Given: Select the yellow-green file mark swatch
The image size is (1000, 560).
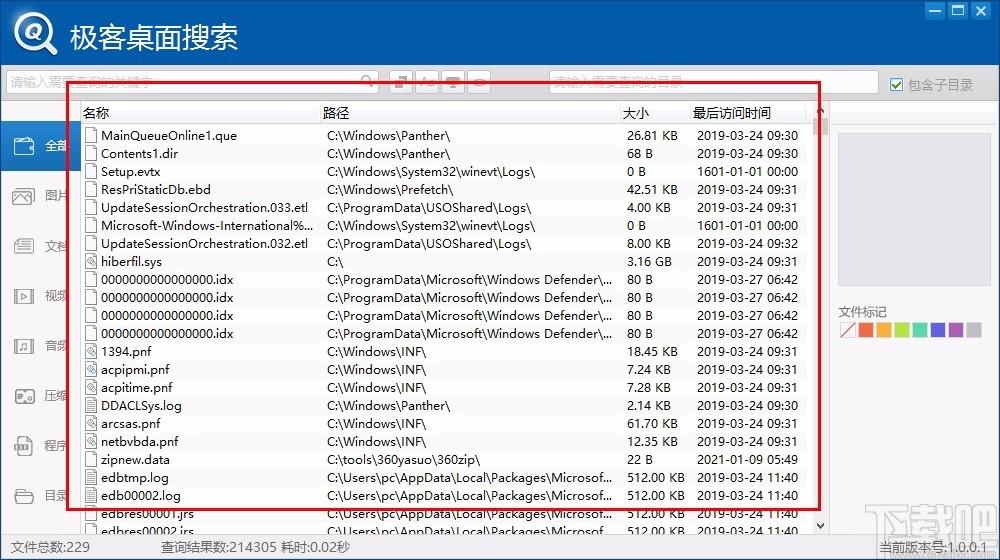Looking at the screenshot, I should click(902, 330).
